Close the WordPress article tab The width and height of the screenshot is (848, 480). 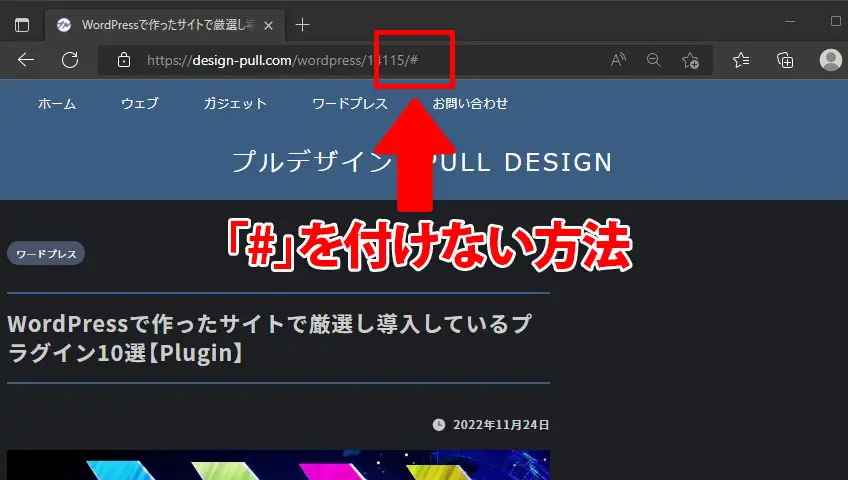coord(268,25)
